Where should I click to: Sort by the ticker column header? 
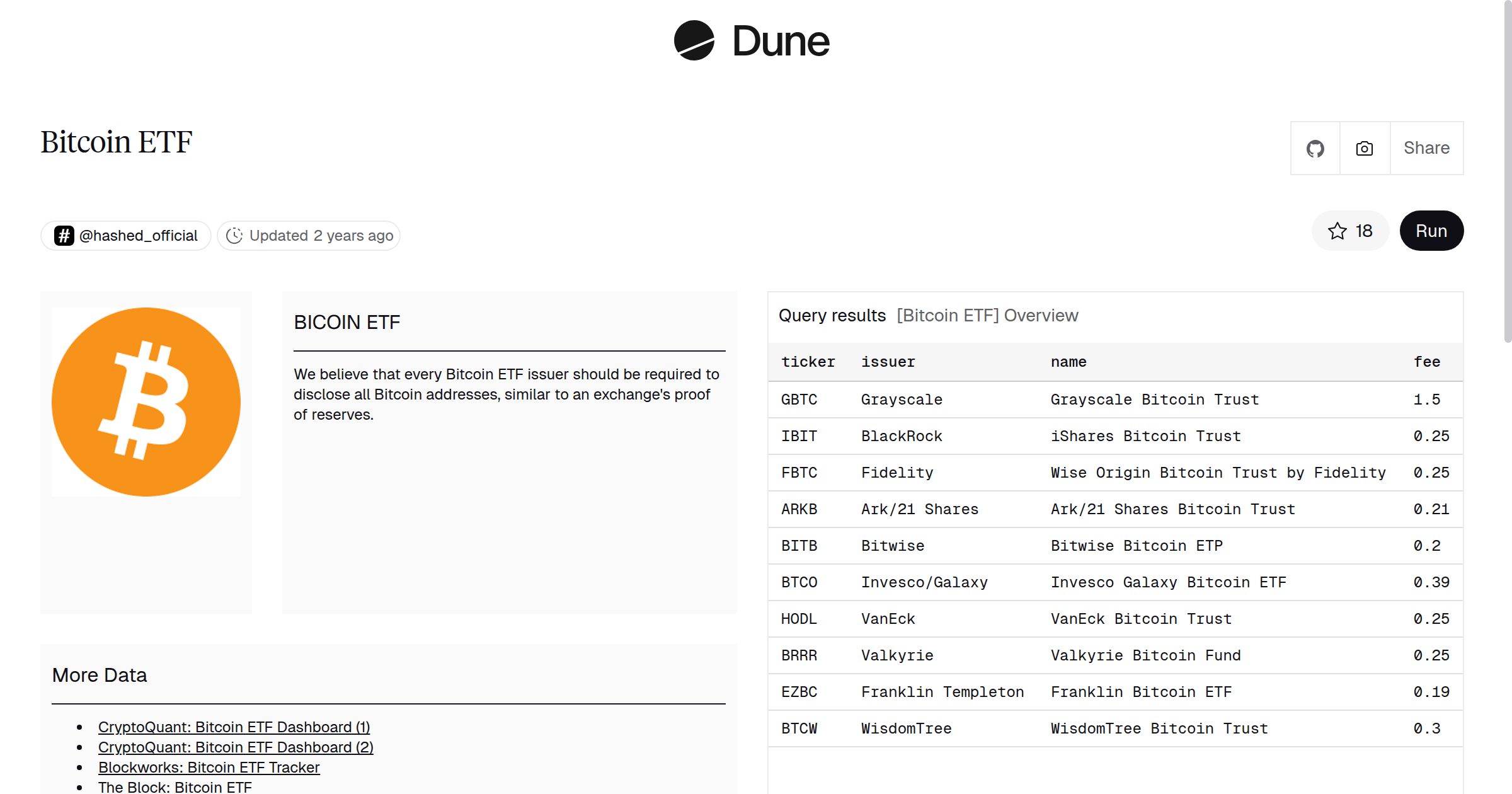point(808,362)
